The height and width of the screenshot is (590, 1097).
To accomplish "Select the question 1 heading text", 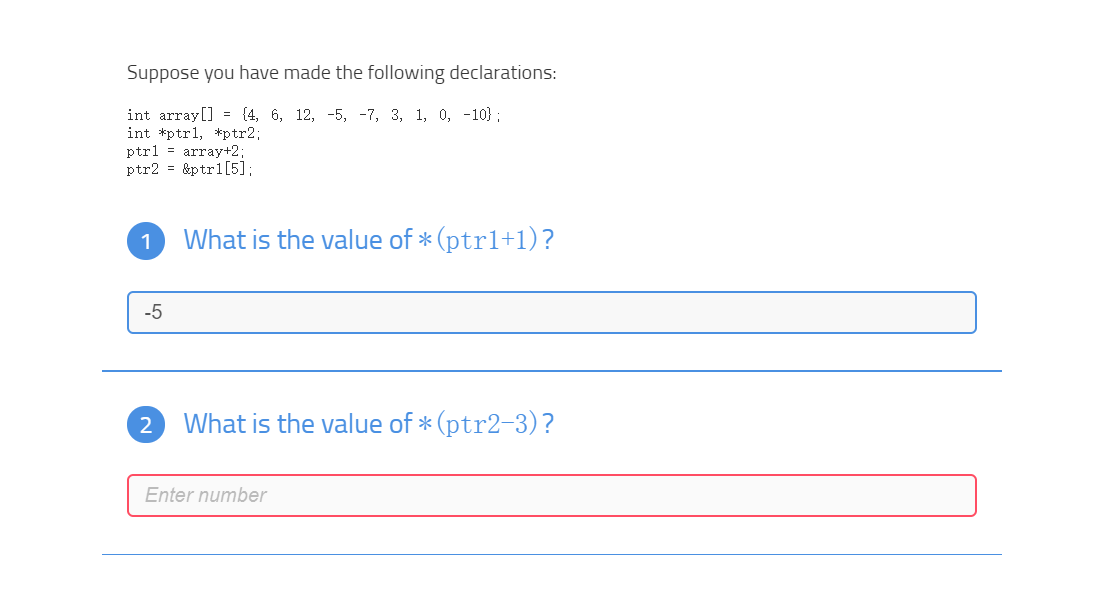I will pos(368,240).
